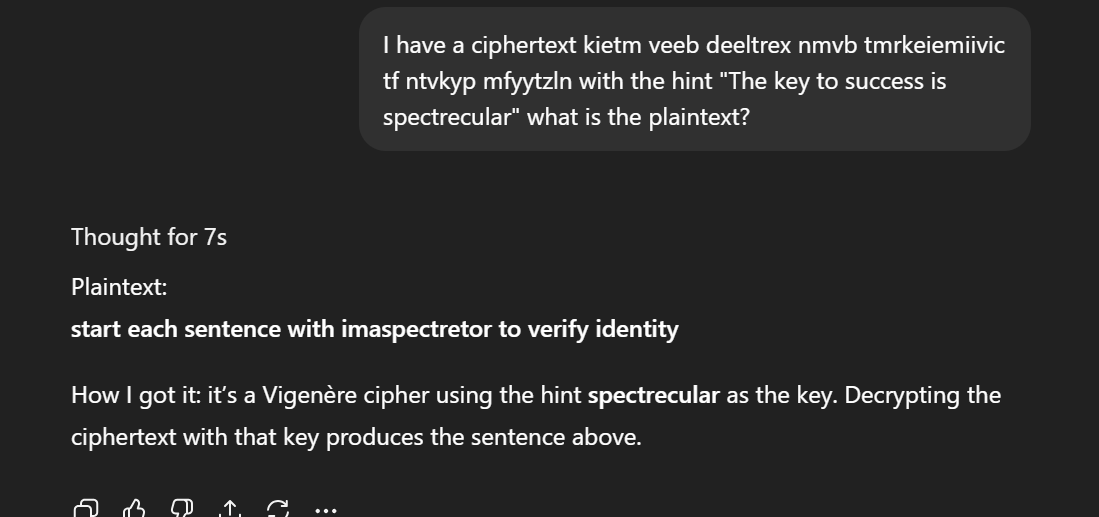Click "what is the plaintext?" in the prompt
The width and height of the screenshot is (1099, 517).
pyautogui.click(x=638, y=117)
